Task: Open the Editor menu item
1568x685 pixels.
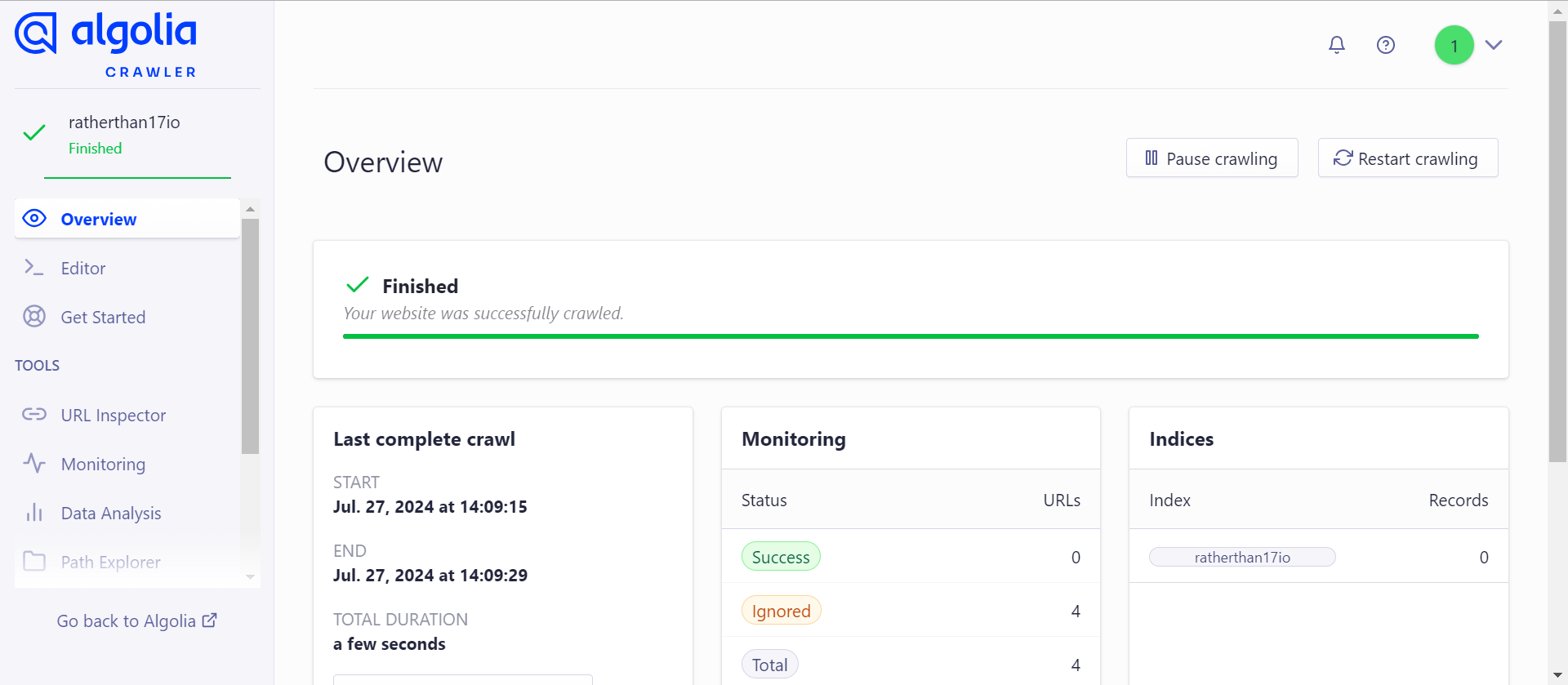Action: click(127, 268)
